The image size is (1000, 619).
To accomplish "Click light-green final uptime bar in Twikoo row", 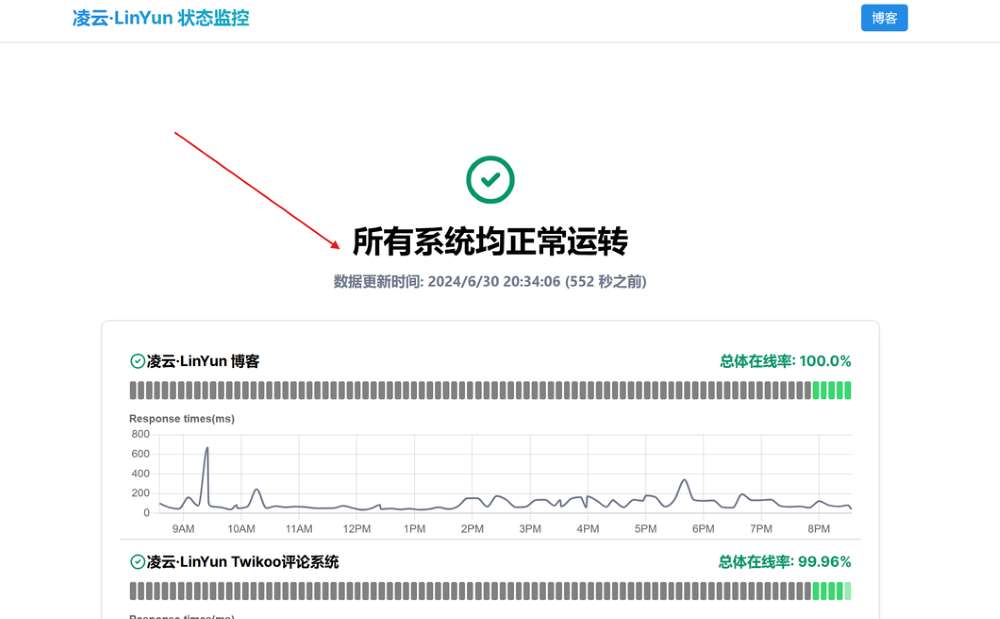I will (847, 591).
